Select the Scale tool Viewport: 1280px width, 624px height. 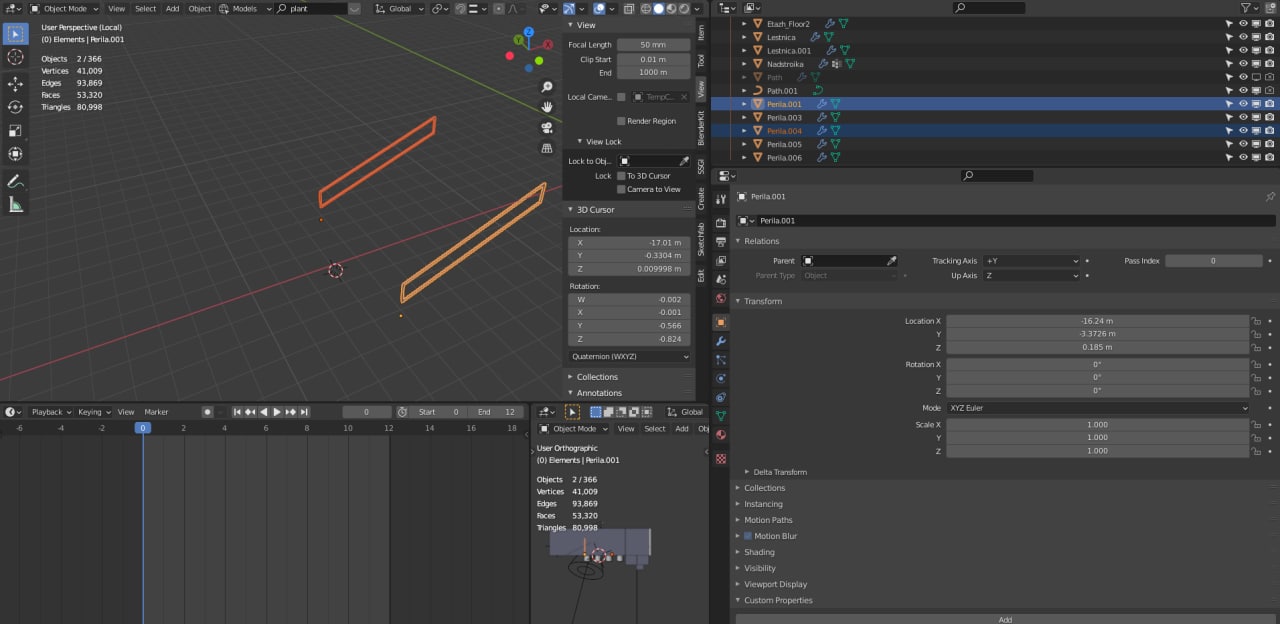[x=15, y=131]
